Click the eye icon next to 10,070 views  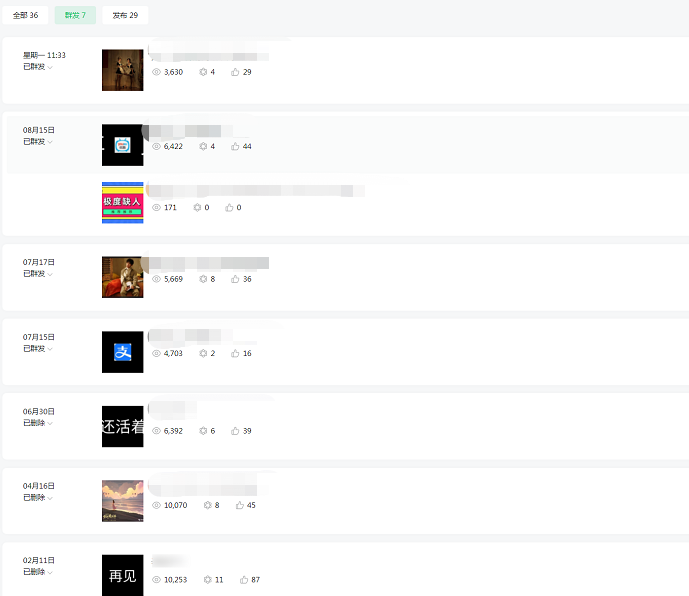tap(156, 505)
